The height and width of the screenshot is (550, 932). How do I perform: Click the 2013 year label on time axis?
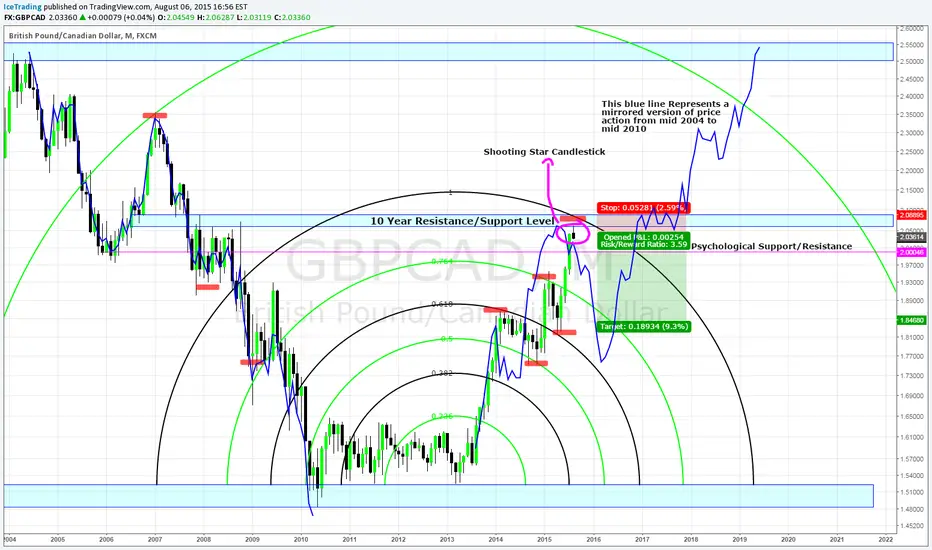(447, 539)
